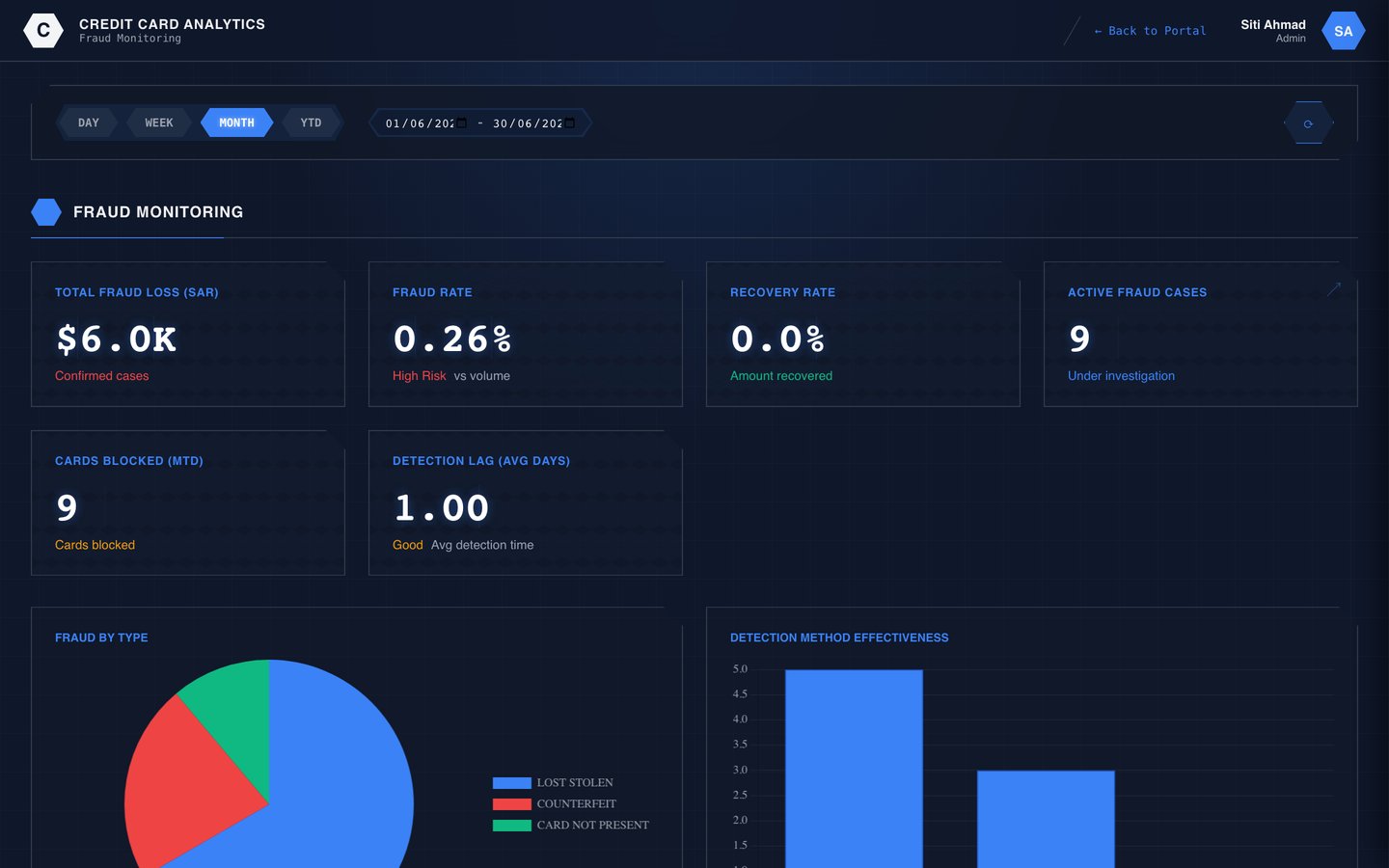Click the Under investigation text

1121,376
